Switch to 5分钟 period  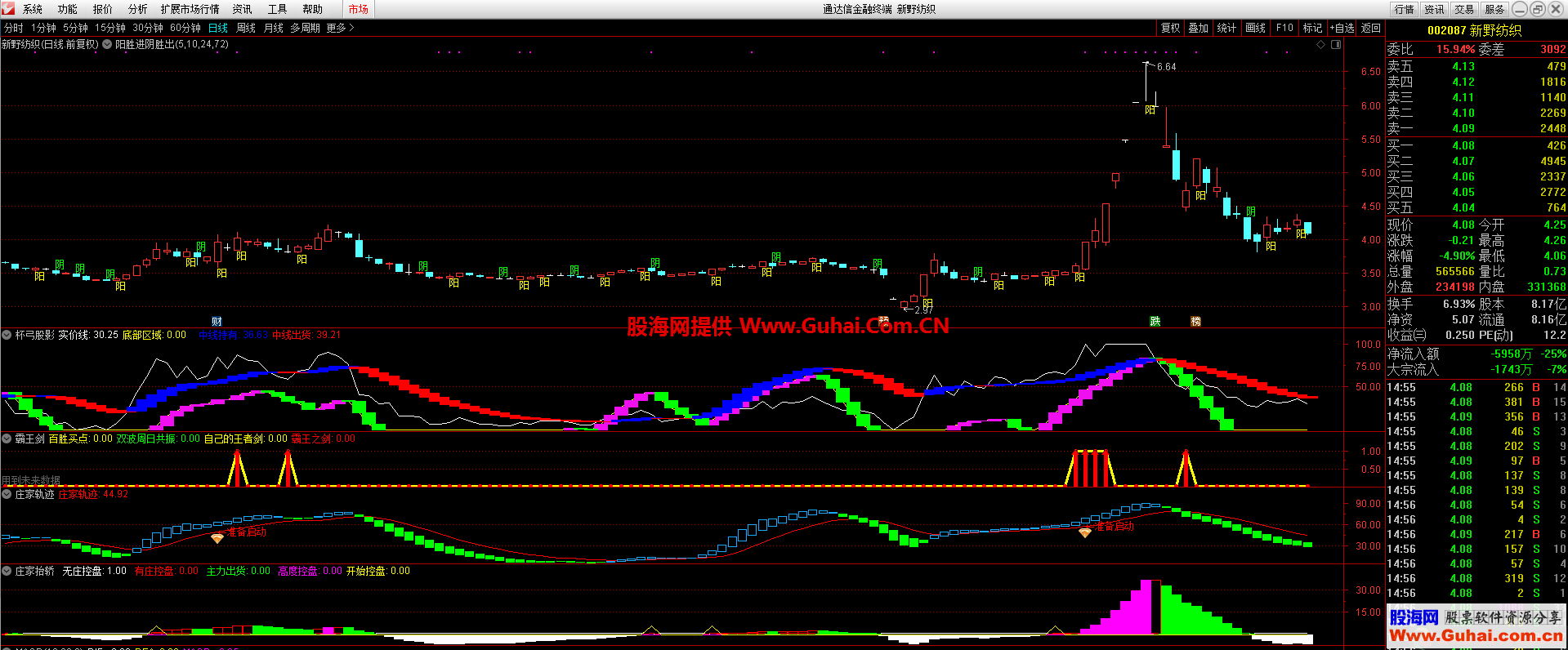coord(76,28)
